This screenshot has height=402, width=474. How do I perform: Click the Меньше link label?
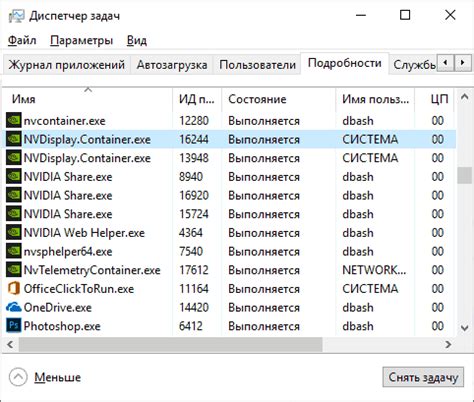[57, 377]
